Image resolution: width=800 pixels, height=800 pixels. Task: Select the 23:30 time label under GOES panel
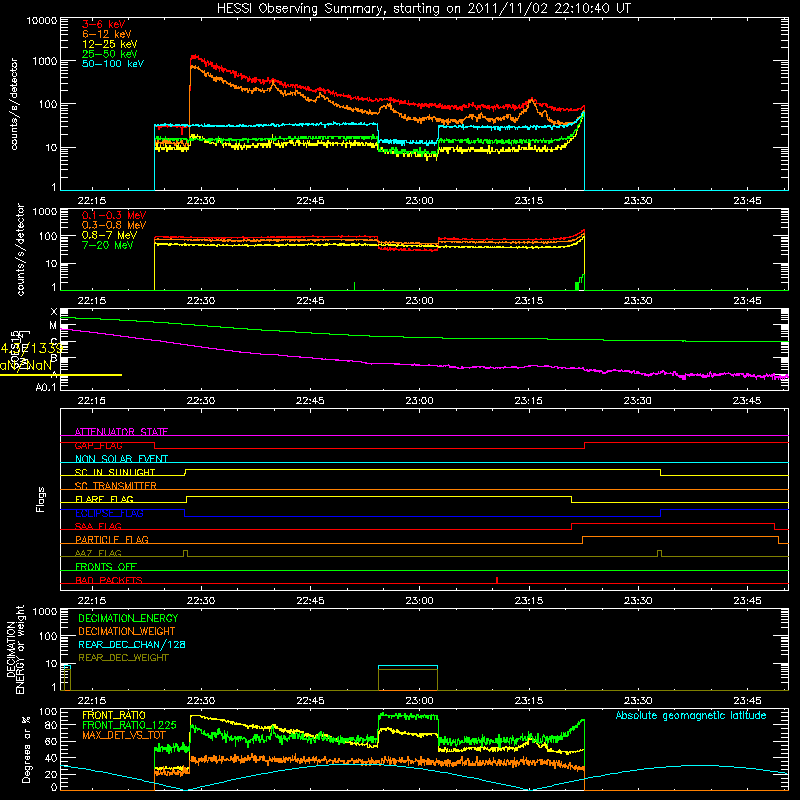coord(638,401)
